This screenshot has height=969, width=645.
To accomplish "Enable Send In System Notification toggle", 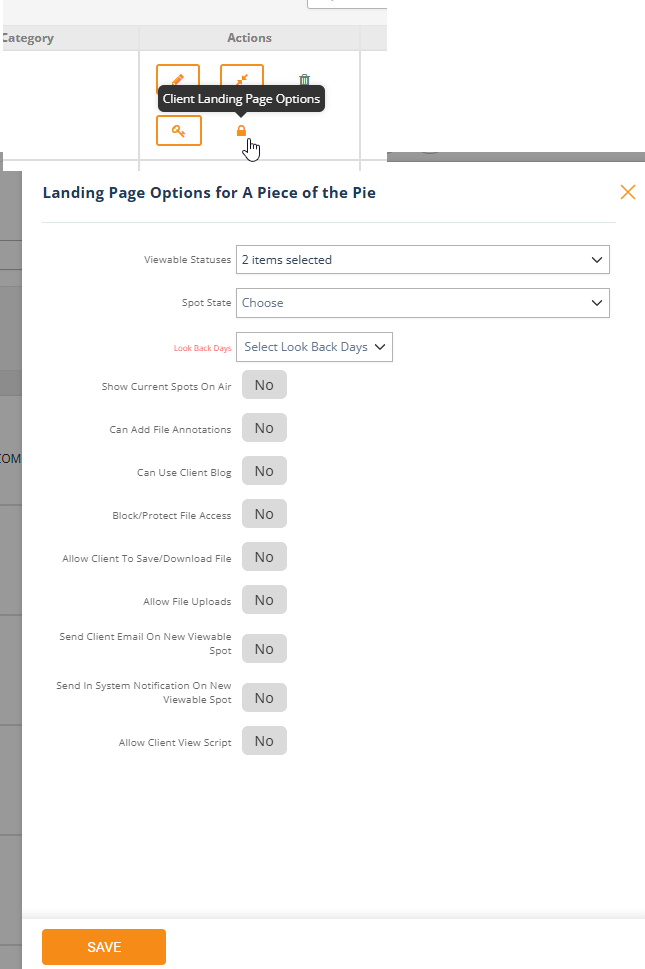I will coord(264,698).
